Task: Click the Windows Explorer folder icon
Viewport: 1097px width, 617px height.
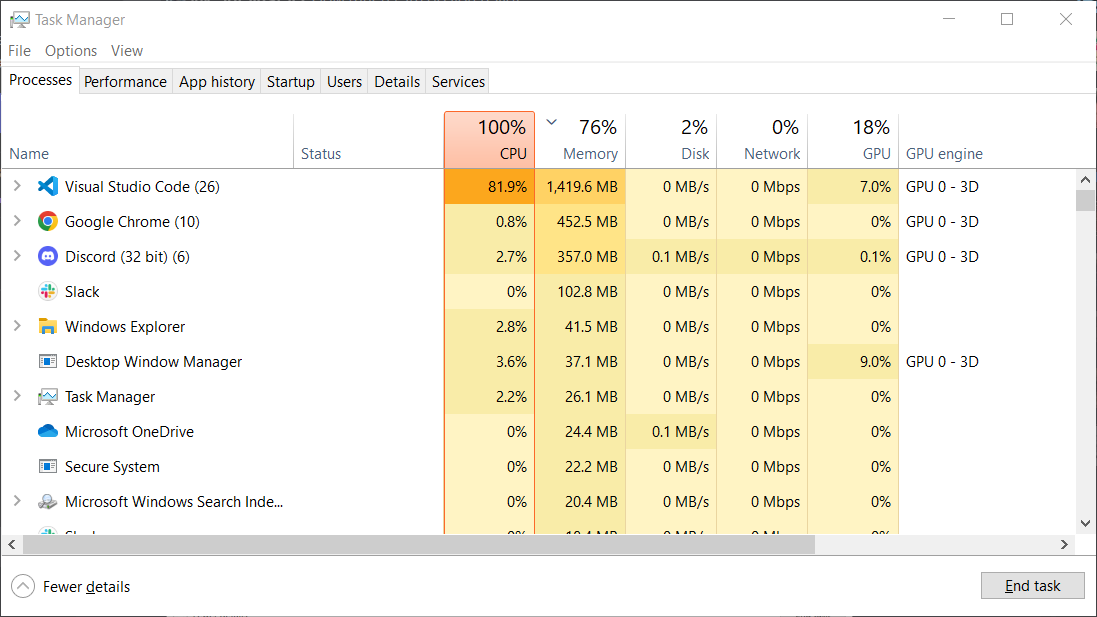Action: 47,326
